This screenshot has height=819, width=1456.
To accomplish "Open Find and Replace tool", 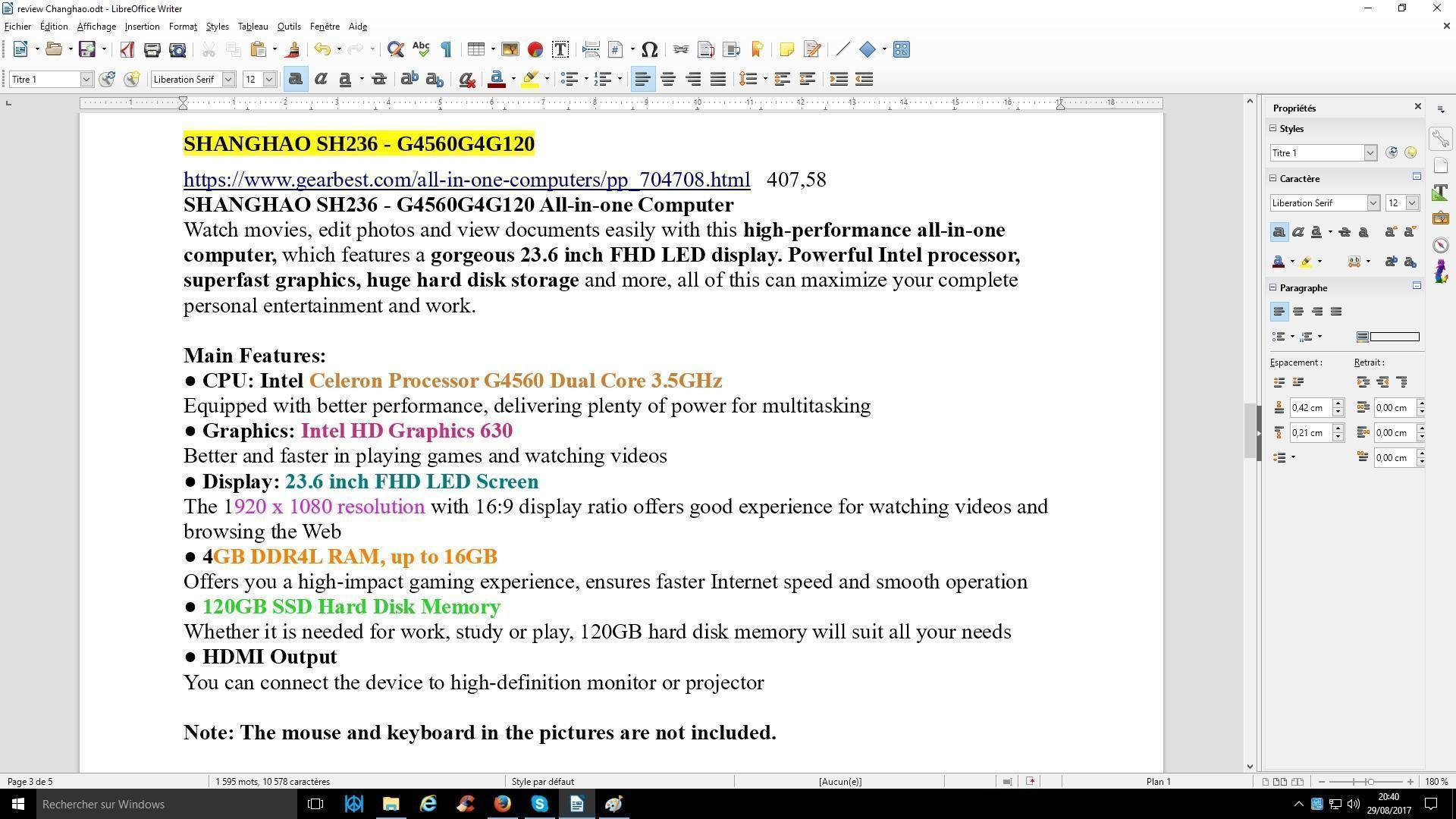I will tap(394, 50).
